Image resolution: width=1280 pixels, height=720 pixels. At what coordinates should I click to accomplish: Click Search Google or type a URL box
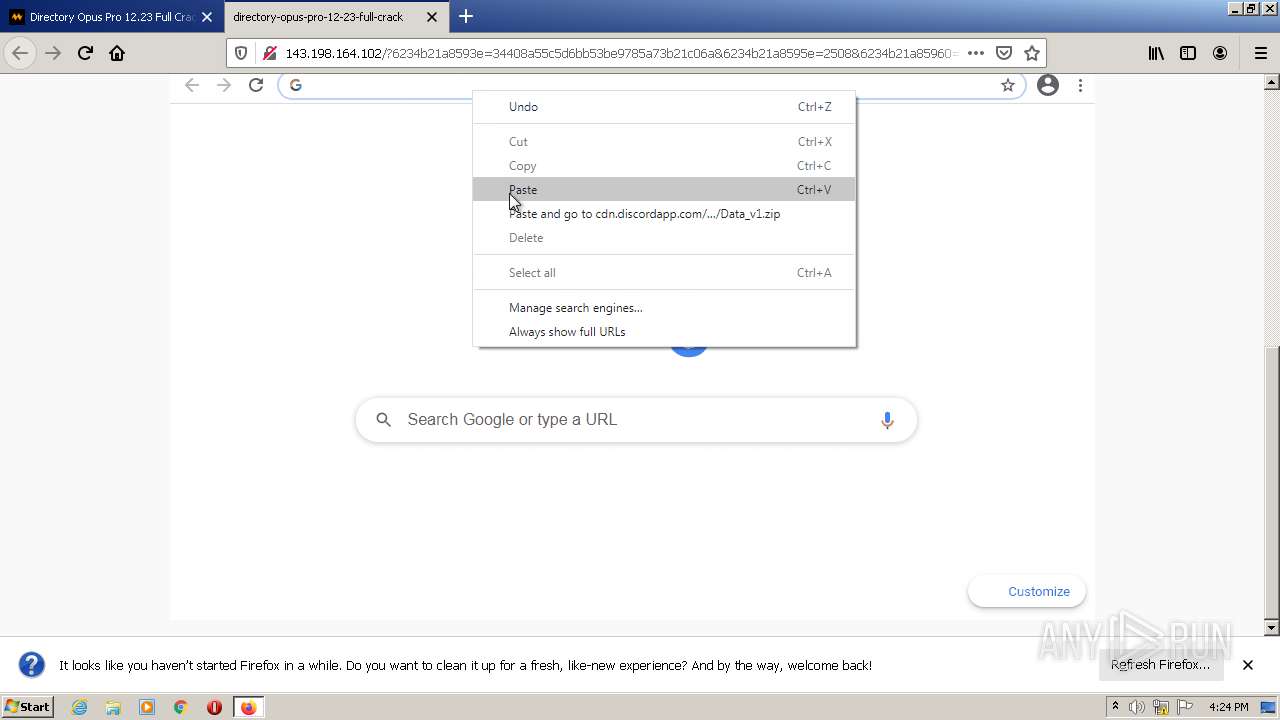click(636, 420)
